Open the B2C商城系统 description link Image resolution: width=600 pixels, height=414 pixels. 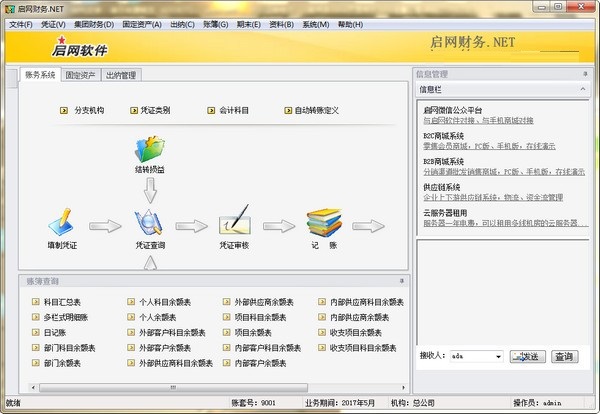point(489,146)
